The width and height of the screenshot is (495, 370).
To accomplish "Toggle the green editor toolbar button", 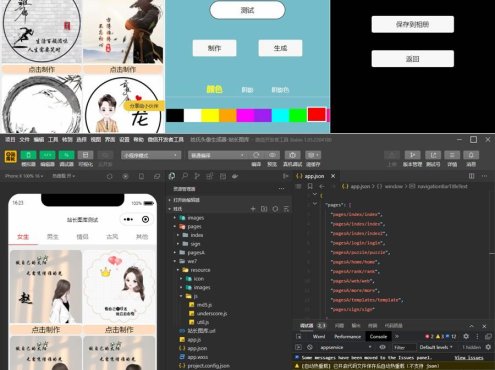I will pyautogui.click(x=47, y=155).
